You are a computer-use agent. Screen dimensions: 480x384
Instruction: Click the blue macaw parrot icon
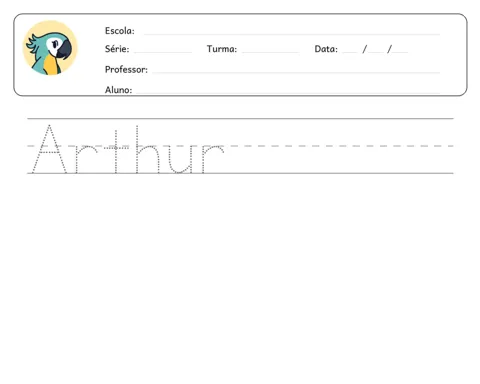click(x=50, y=48)
